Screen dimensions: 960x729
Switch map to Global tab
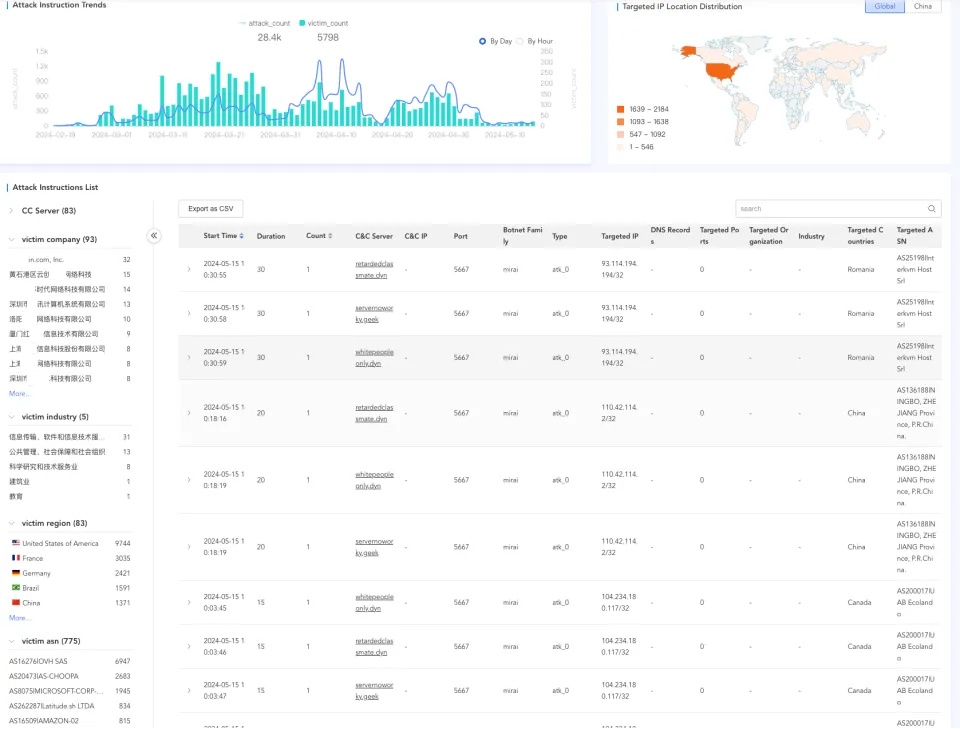tap(885, 6)
